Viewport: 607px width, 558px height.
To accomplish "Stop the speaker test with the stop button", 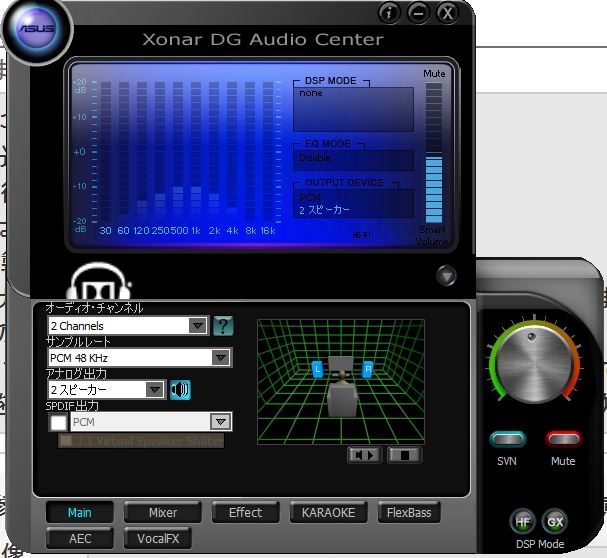I will pyautogui.click(x=404, y=455).
